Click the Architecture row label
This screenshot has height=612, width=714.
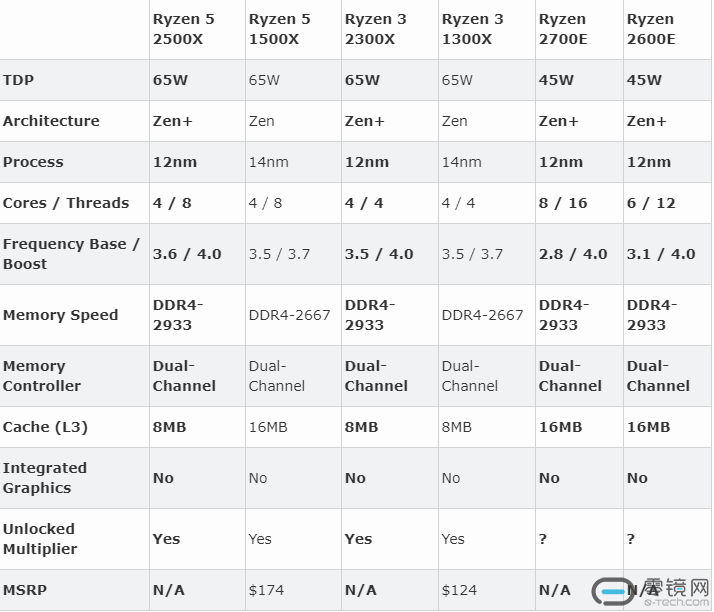(x=51, y=121)
